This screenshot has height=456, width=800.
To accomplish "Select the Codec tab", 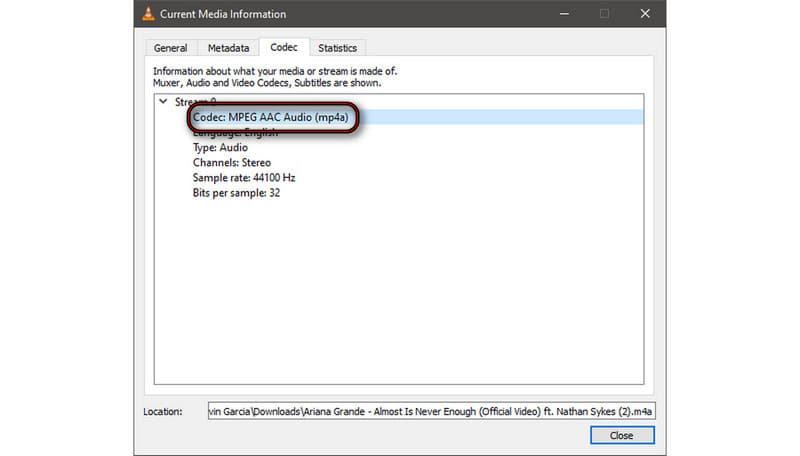I will (x=284, y=47).
